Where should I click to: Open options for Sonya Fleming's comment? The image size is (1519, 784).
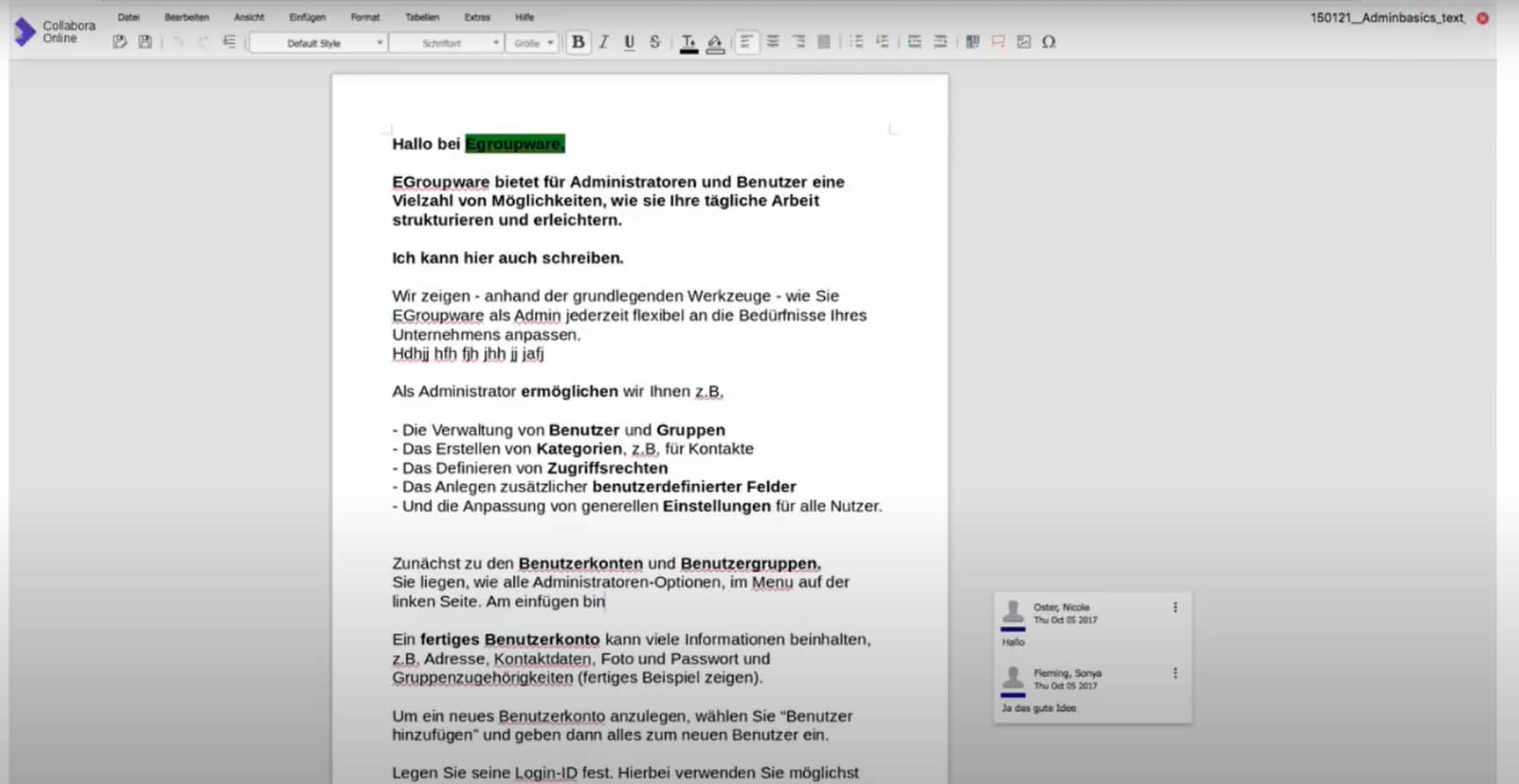coord(1175,673)
